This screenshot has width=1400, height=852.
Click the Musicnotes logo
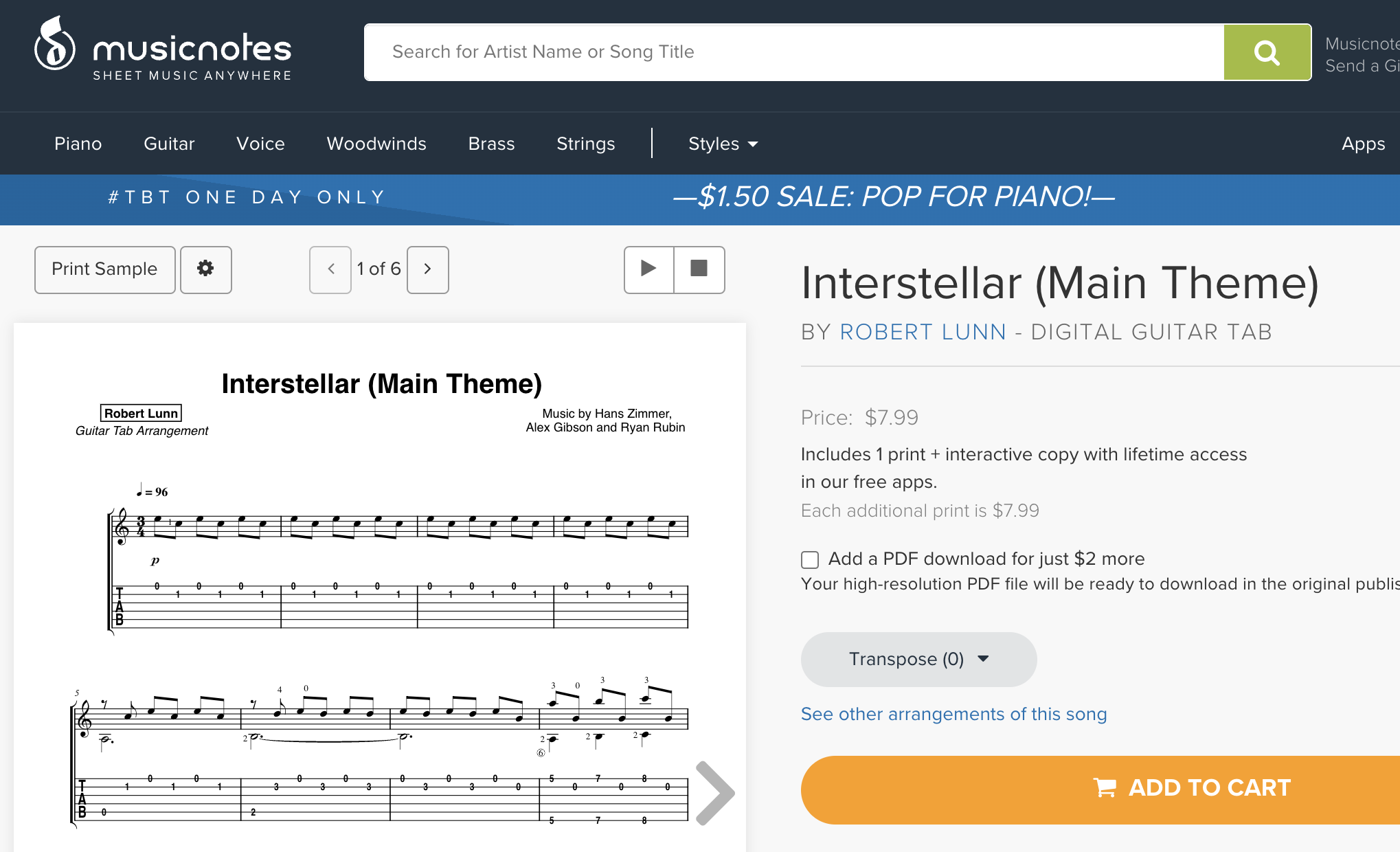pos(162,52)
